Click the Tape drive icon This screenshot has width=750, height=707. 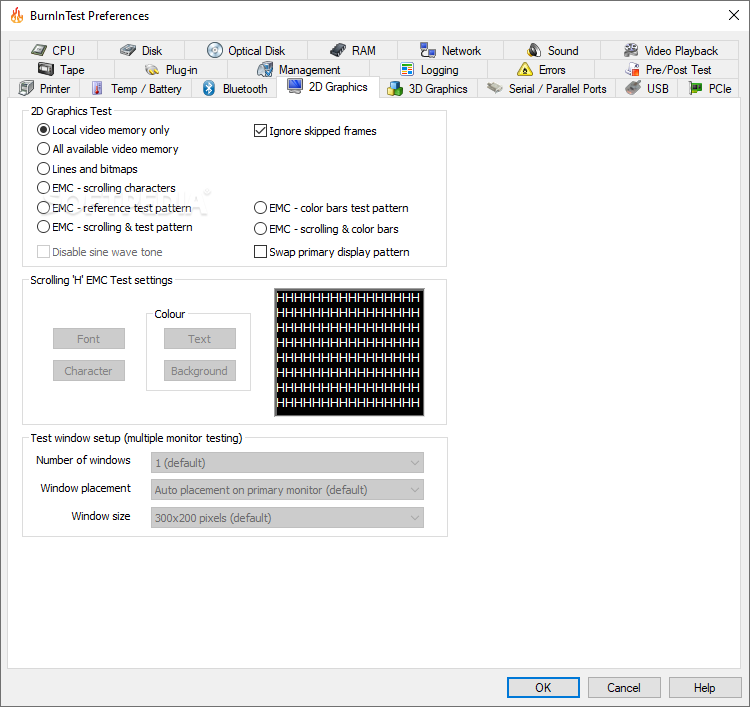coord(46,69)
